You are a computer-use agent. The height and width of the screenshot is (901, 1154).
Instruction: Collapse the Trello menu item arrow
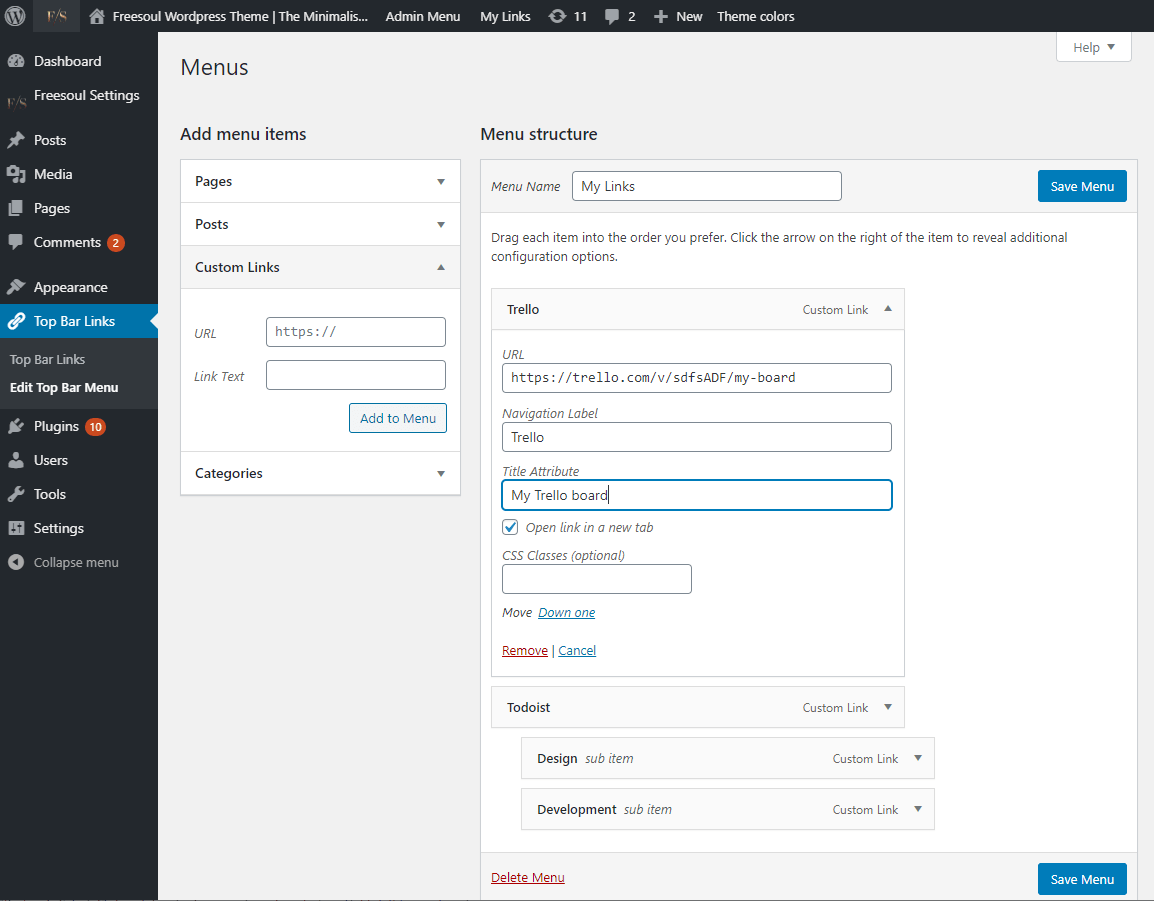click(888, 309)
